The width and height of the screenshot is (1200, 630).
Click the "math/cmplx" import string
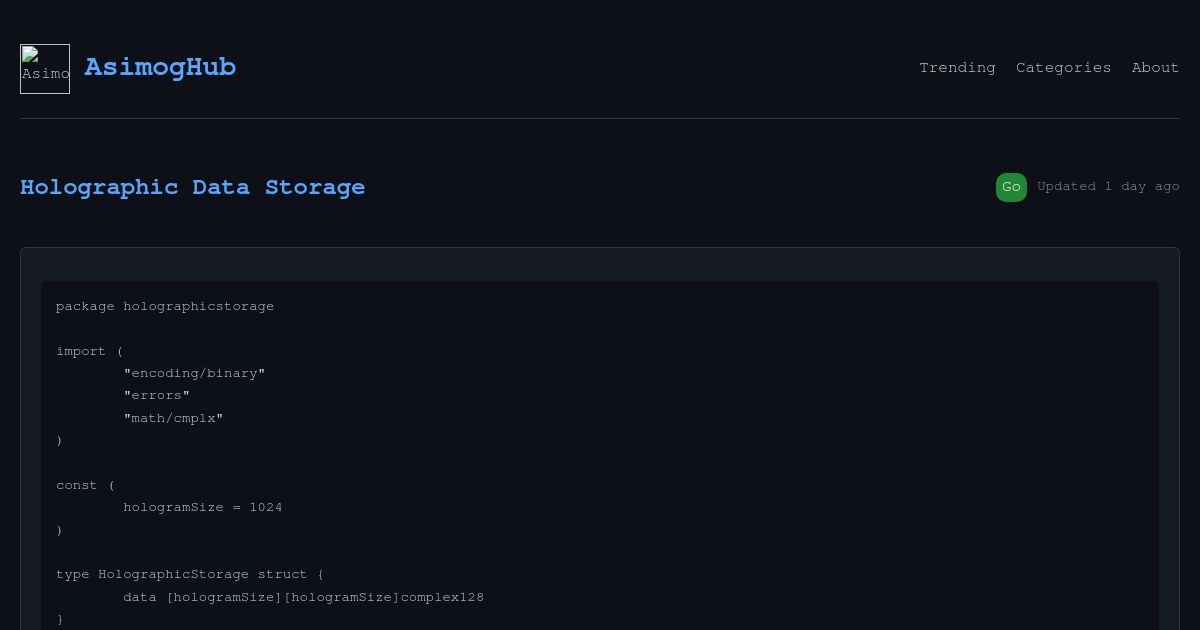click(x=173, y=418)
